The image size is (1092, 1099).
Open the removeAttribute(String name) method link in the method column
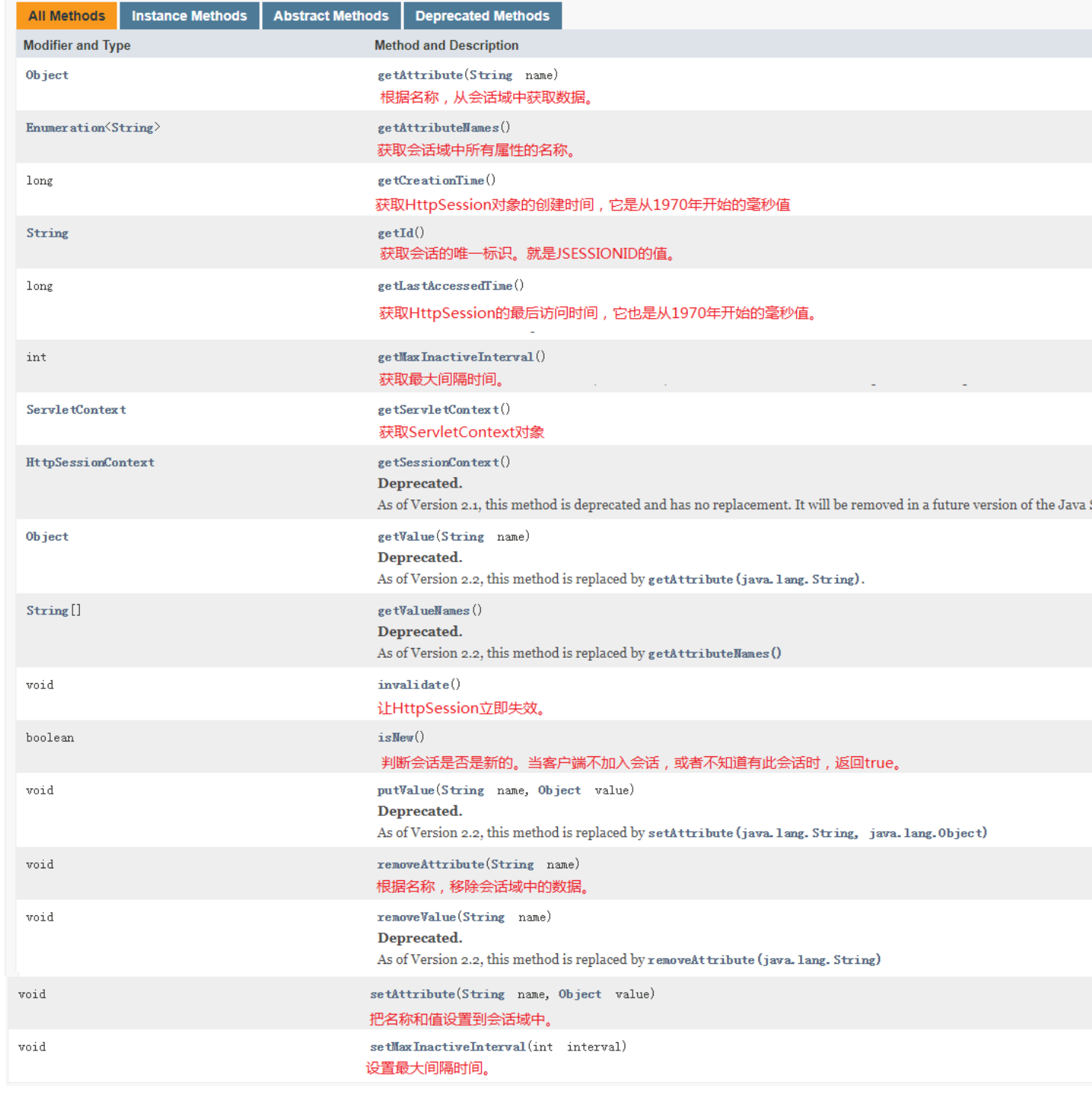point(430,864)
